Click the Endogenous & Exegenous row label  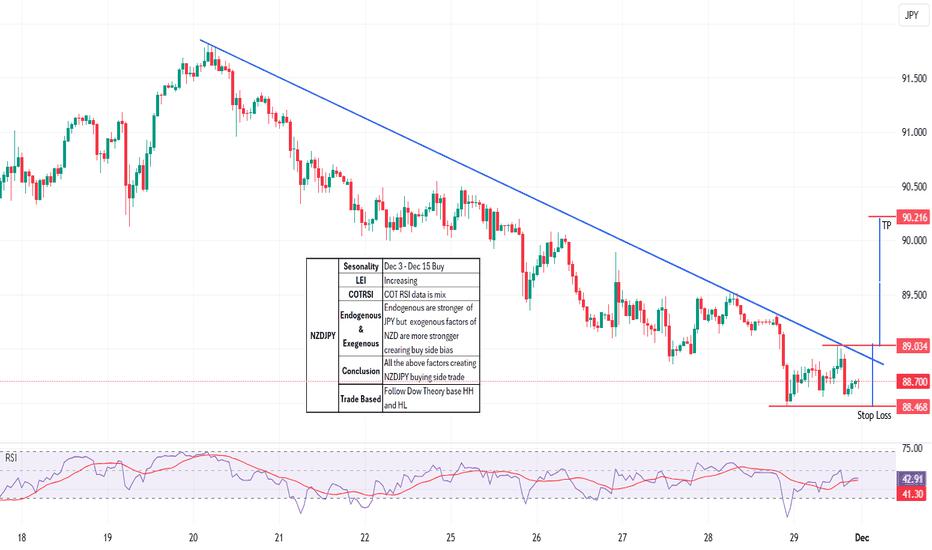[x=361, y=329]
